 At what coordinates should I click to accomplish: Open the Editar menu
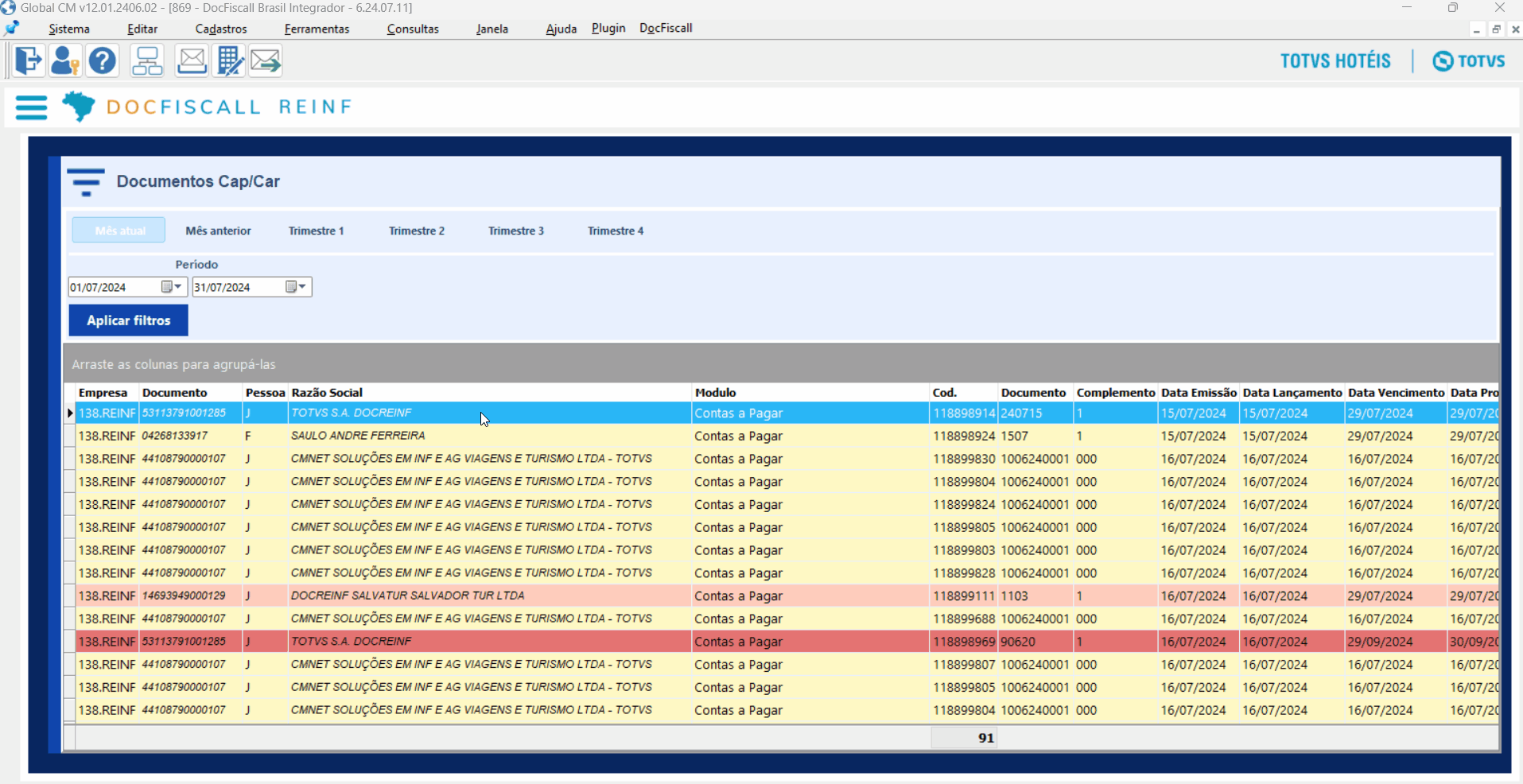(x=142, y=29)
